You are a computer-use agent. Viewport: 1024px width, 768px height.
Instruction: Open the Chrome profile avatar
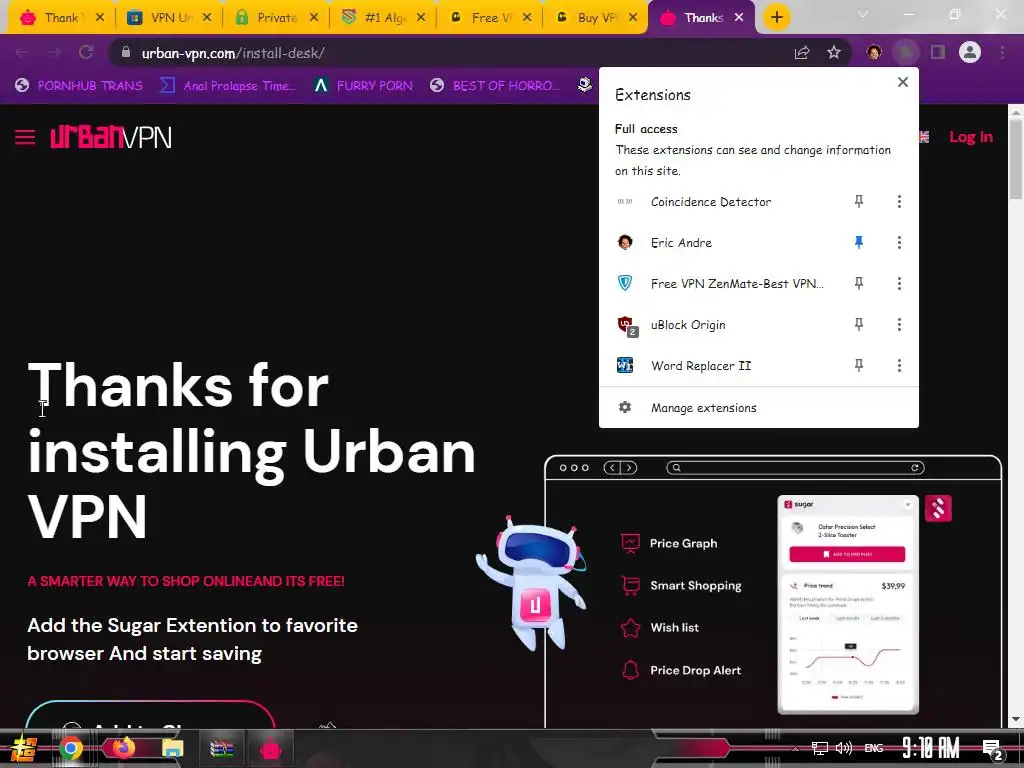click(x=970, y=53)
